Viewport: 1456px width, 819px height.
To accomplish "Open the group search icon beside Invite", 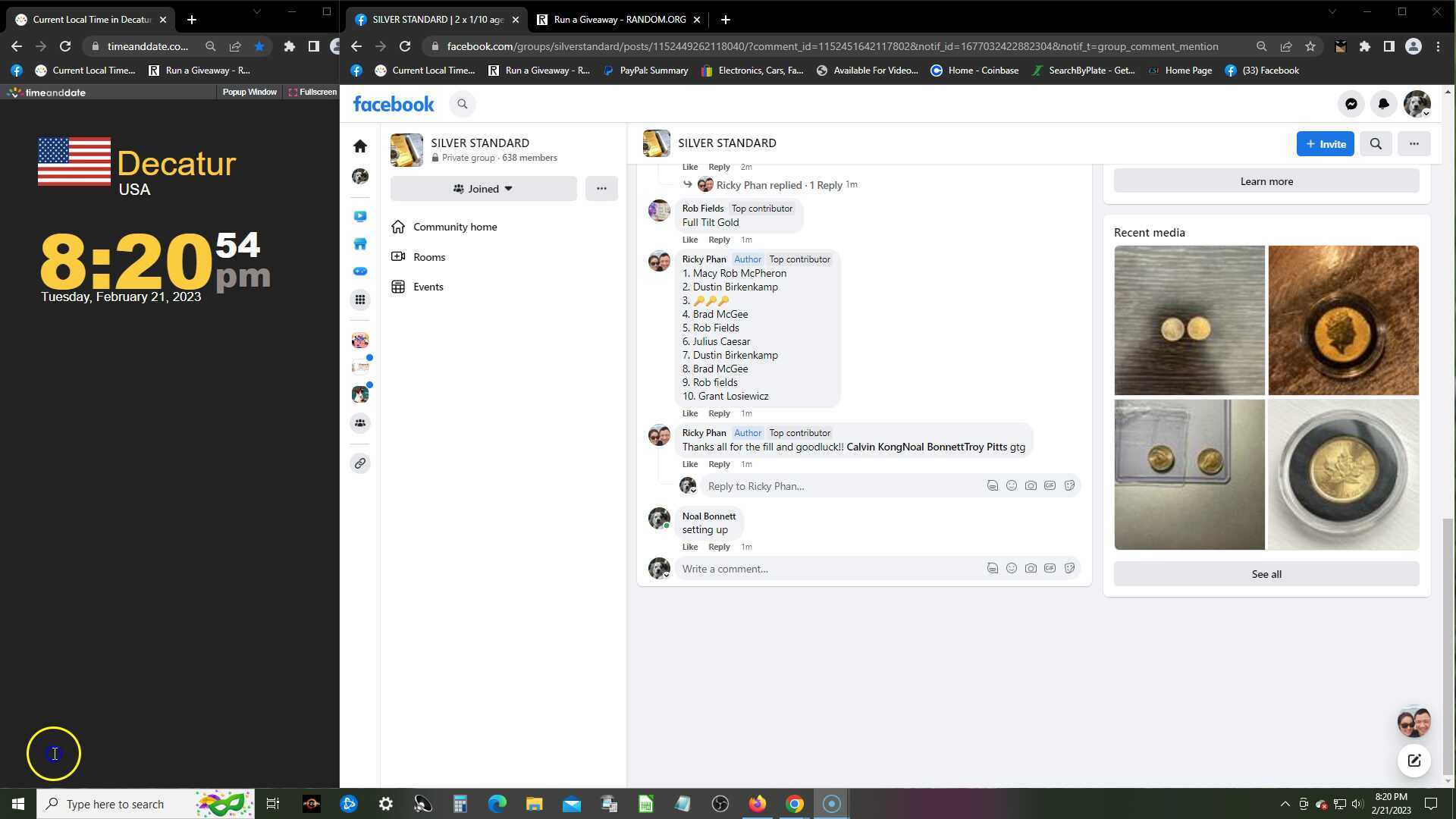I will click(x=1375, y=144).
